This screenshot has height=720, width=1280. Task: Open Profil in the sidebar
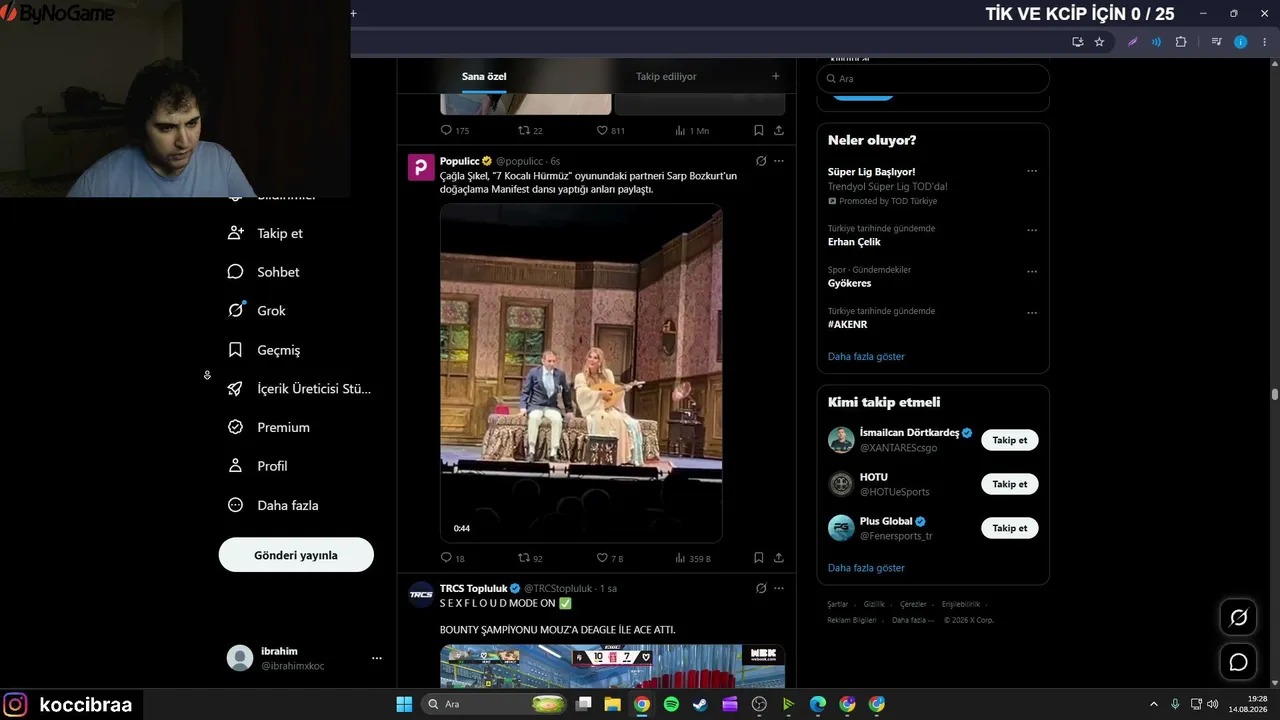pyautogui.click(x=257, y=466)
